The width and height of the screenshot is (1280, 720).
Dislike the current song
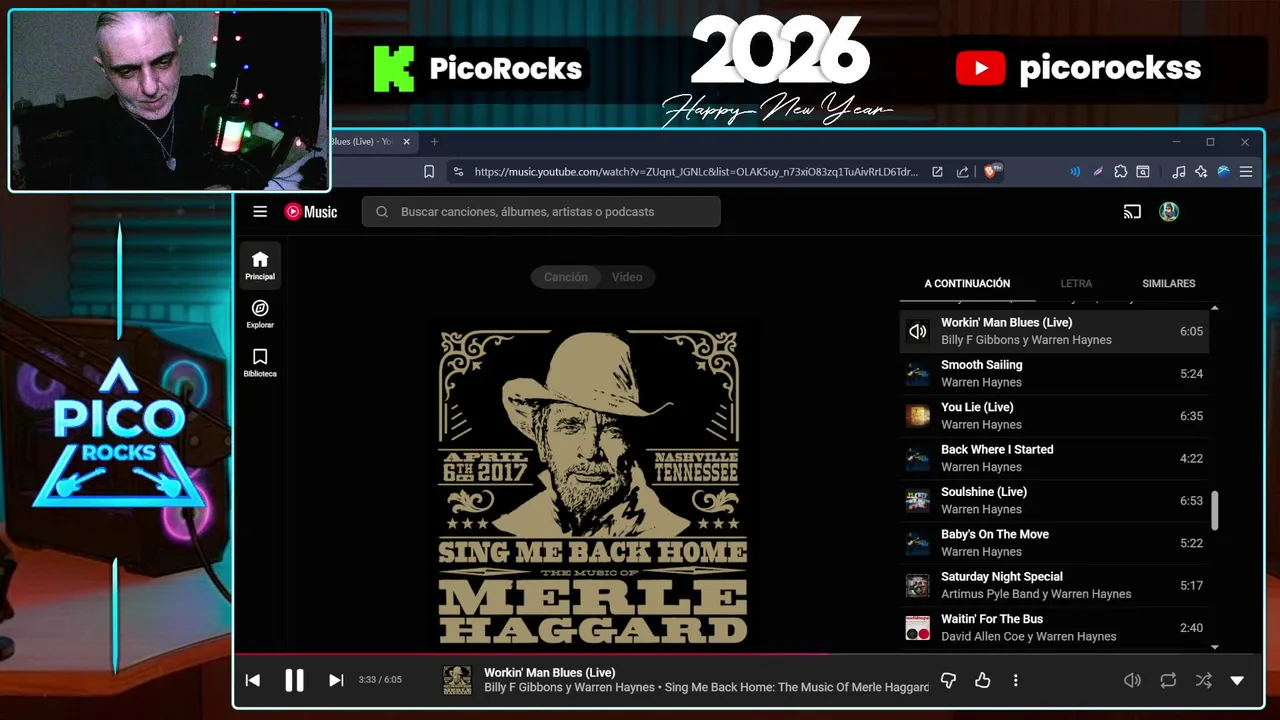948,680
